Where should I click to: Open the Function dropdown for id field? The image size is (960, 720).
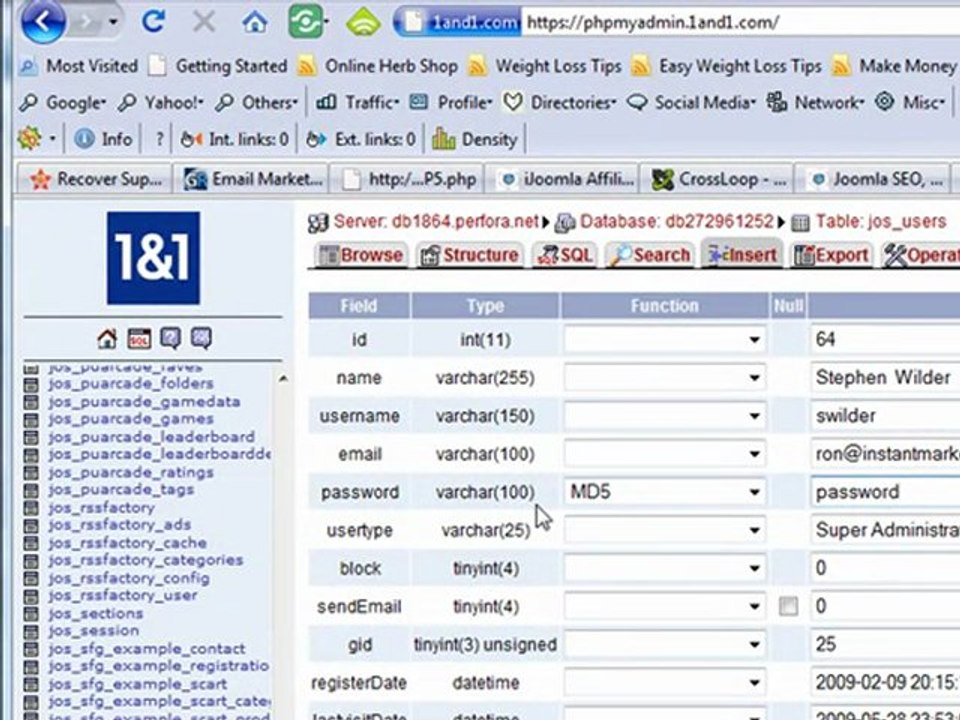(664, 339)
